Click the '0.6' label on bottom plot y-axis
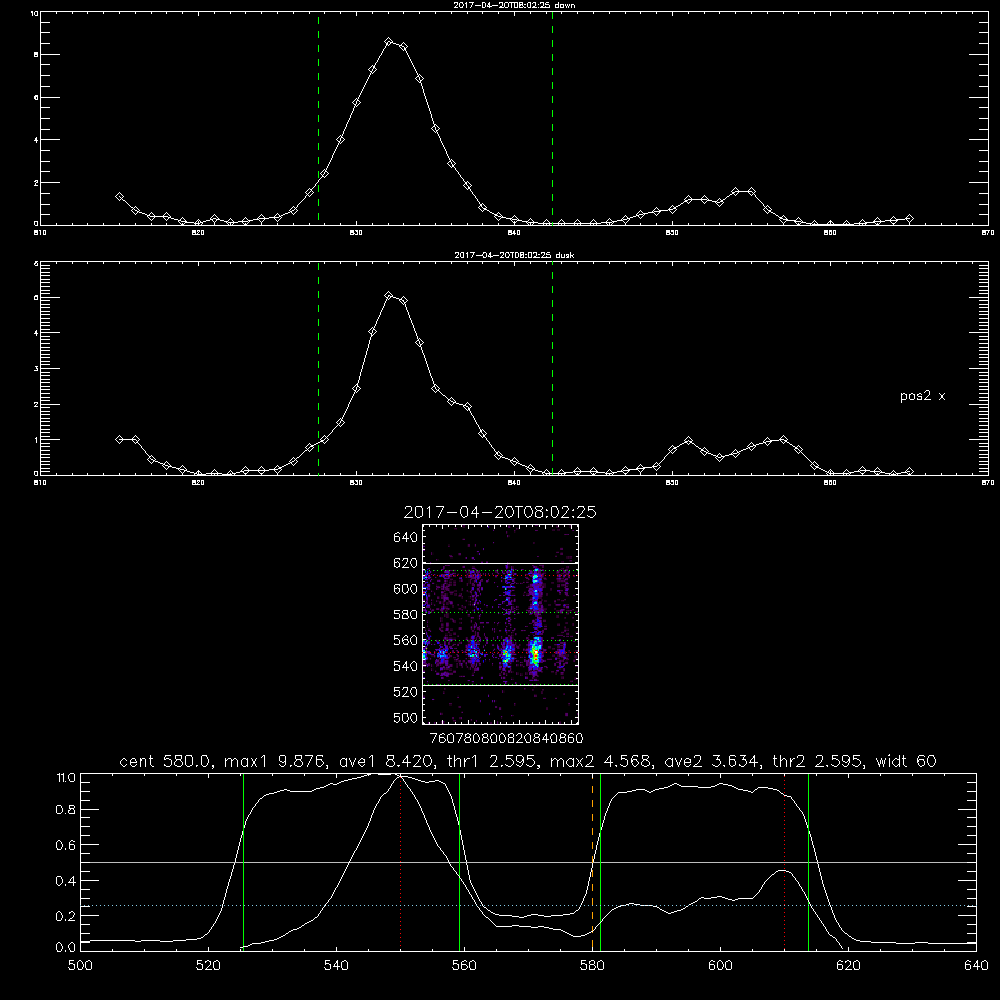Screen dimensions: 1000x1000 click(66, 845)
